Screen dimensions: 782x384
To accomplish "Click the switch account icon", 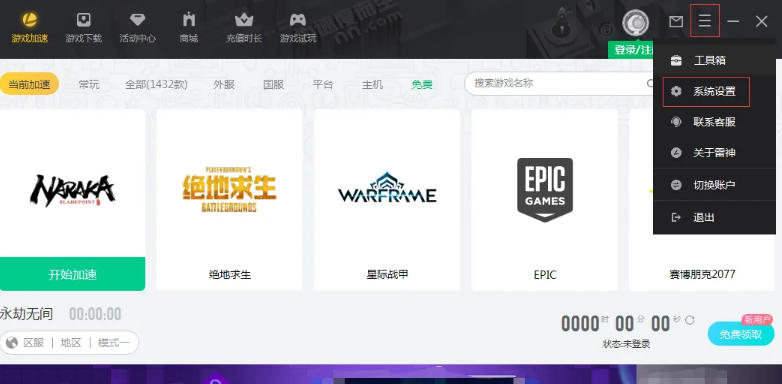I will [x=676, y=185].
